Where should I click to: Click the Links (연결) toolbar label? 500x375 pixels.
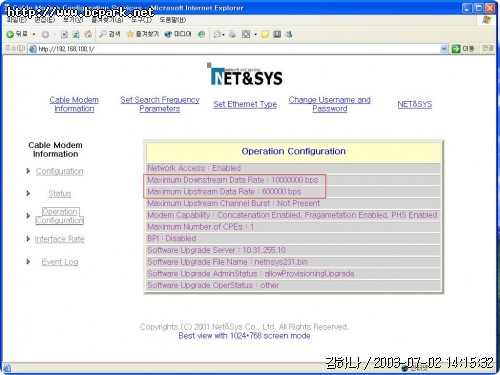(488, 49)
